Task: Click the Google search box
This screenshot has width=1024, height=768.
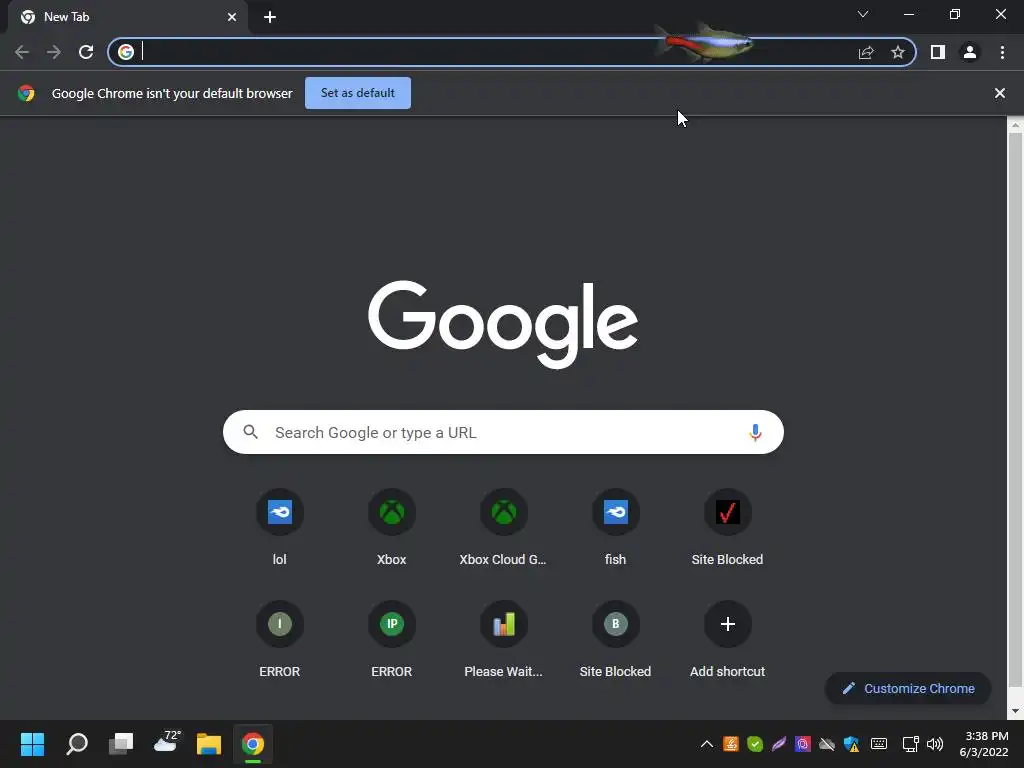Action: pos(503,432)
